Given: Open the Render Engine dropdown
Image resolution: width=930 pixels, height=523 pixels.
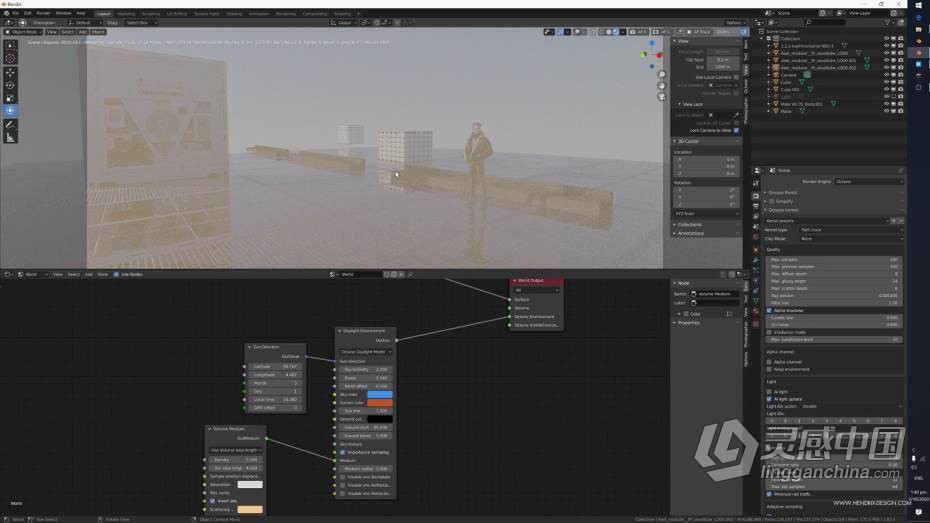Looking at the screenshot, I should (868, 181).
